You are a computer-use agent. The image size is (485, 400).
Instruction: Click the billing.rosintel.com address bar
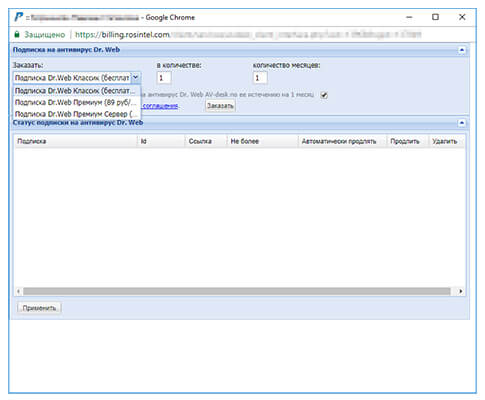pyautogui.click(x=248, y=35)
